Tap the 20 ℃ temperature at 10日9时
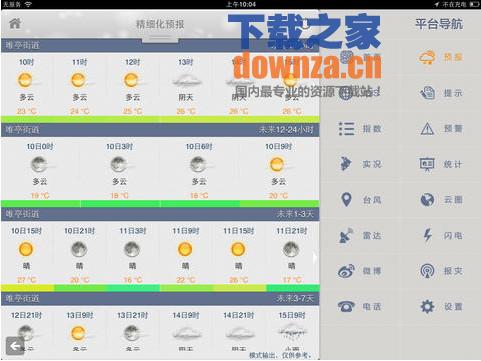This screenshot has width=481, height=361. point(279,196)
